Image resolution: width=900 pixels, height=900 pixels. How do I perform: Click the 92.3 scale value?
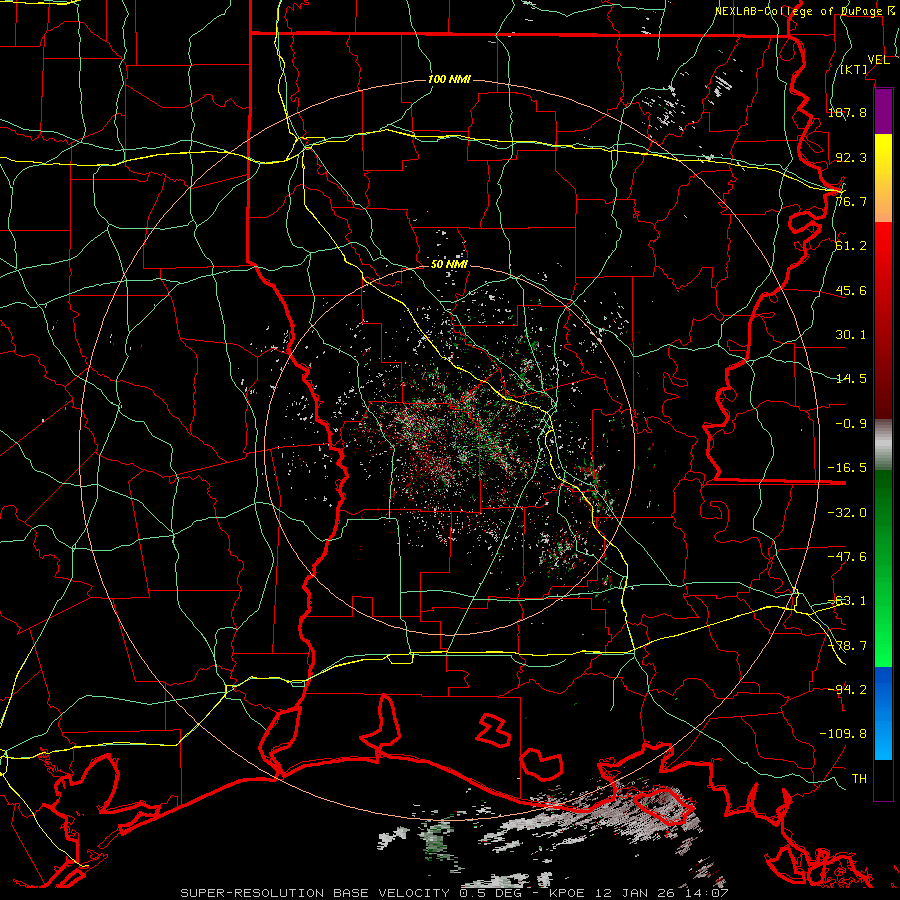pyautogui.click(x=851, y=157)
